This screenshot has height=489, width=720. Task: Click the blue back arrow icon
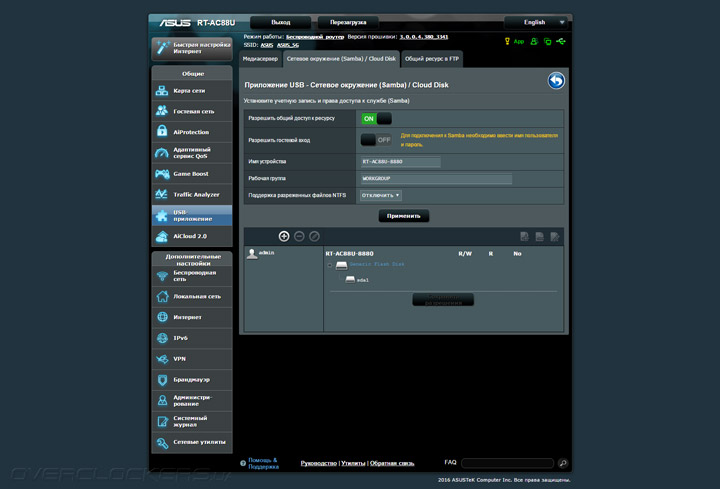(x=556, y=81)
